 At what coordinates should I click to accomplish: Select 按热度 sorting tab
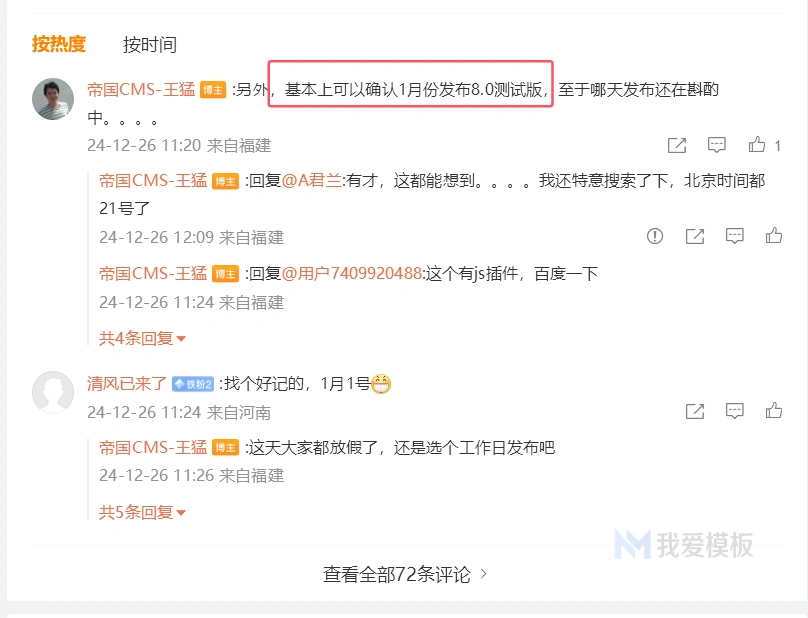(x=59, y=44)
